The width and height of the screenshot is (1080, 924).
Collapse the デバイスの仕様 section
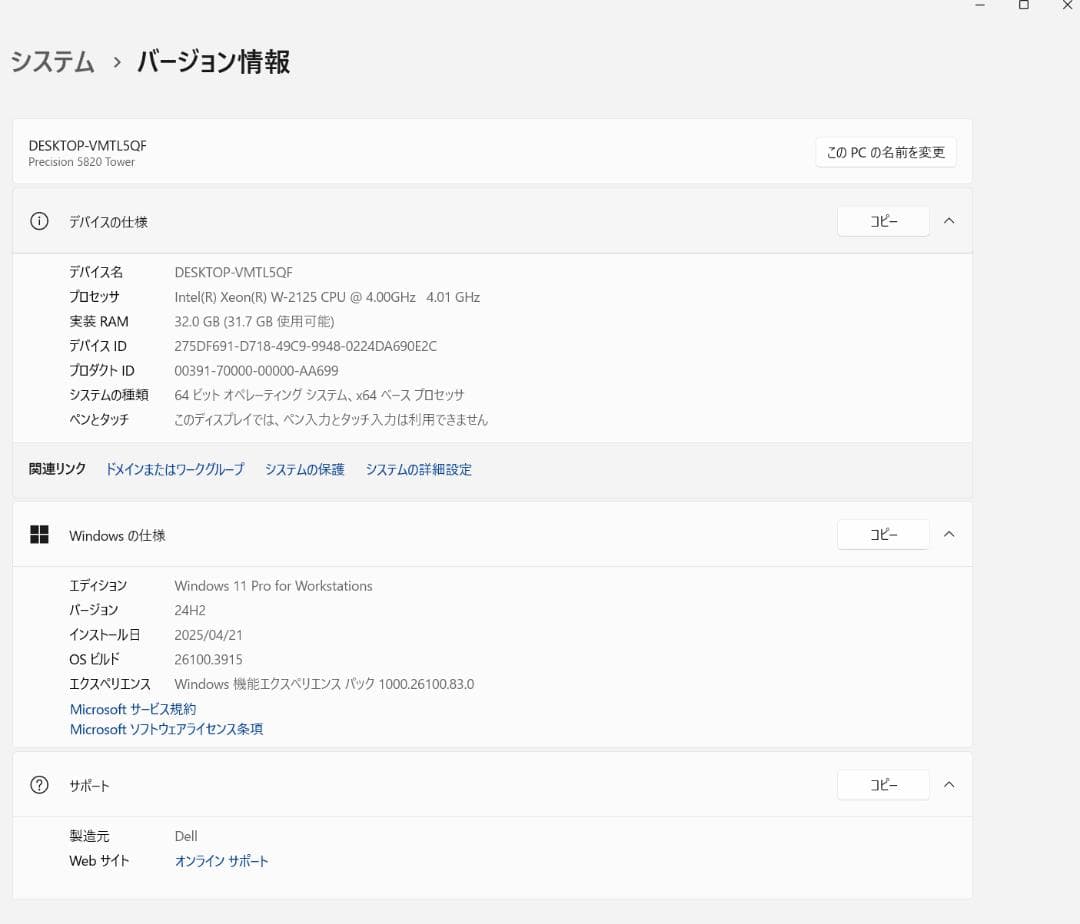coord(949,221)
